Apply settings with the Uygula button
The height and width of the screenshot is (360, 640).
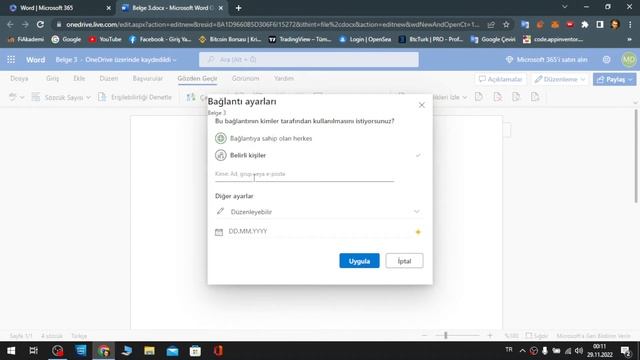coord(359,261)
